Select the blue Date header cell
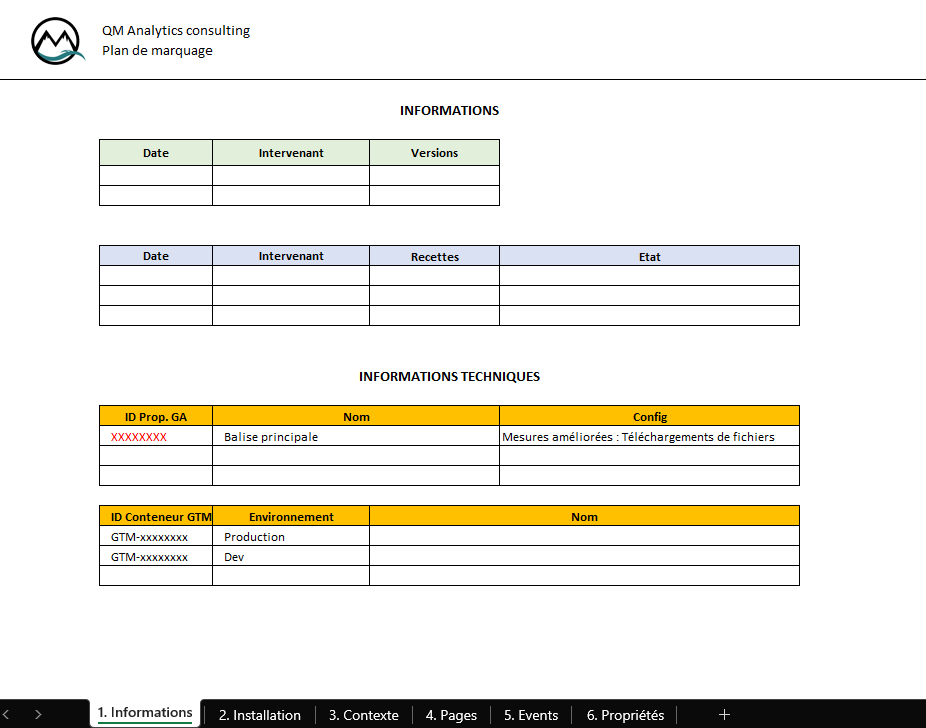The height and width of the screenshot is (728, 926). pyautogui.click(x=156, y=256)
